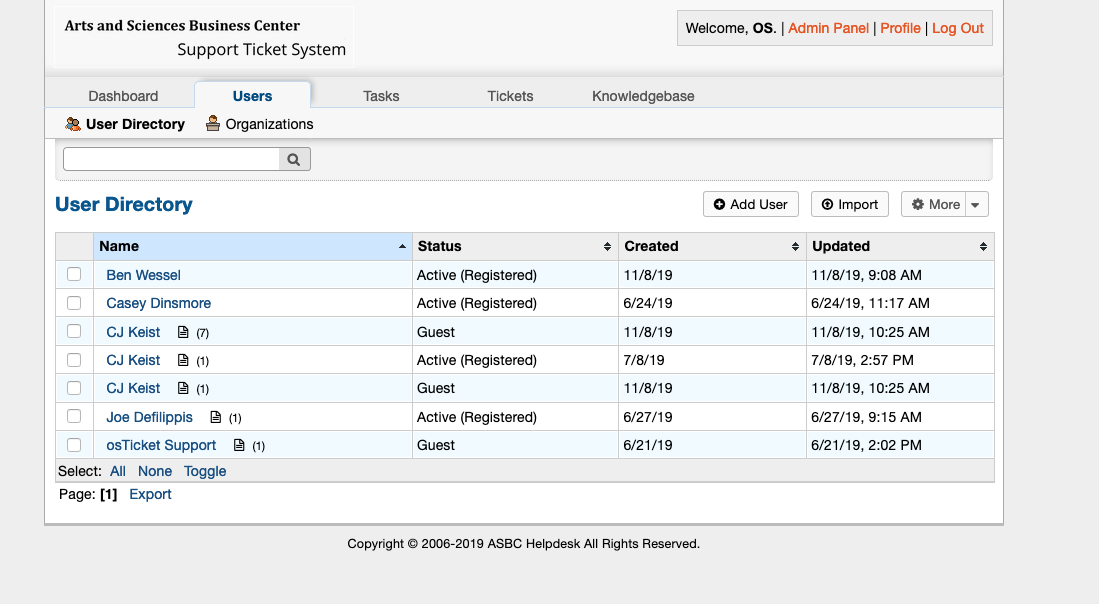
Task: Tick the osTicket Support checkbox
Action: click(x=74, y=445)
